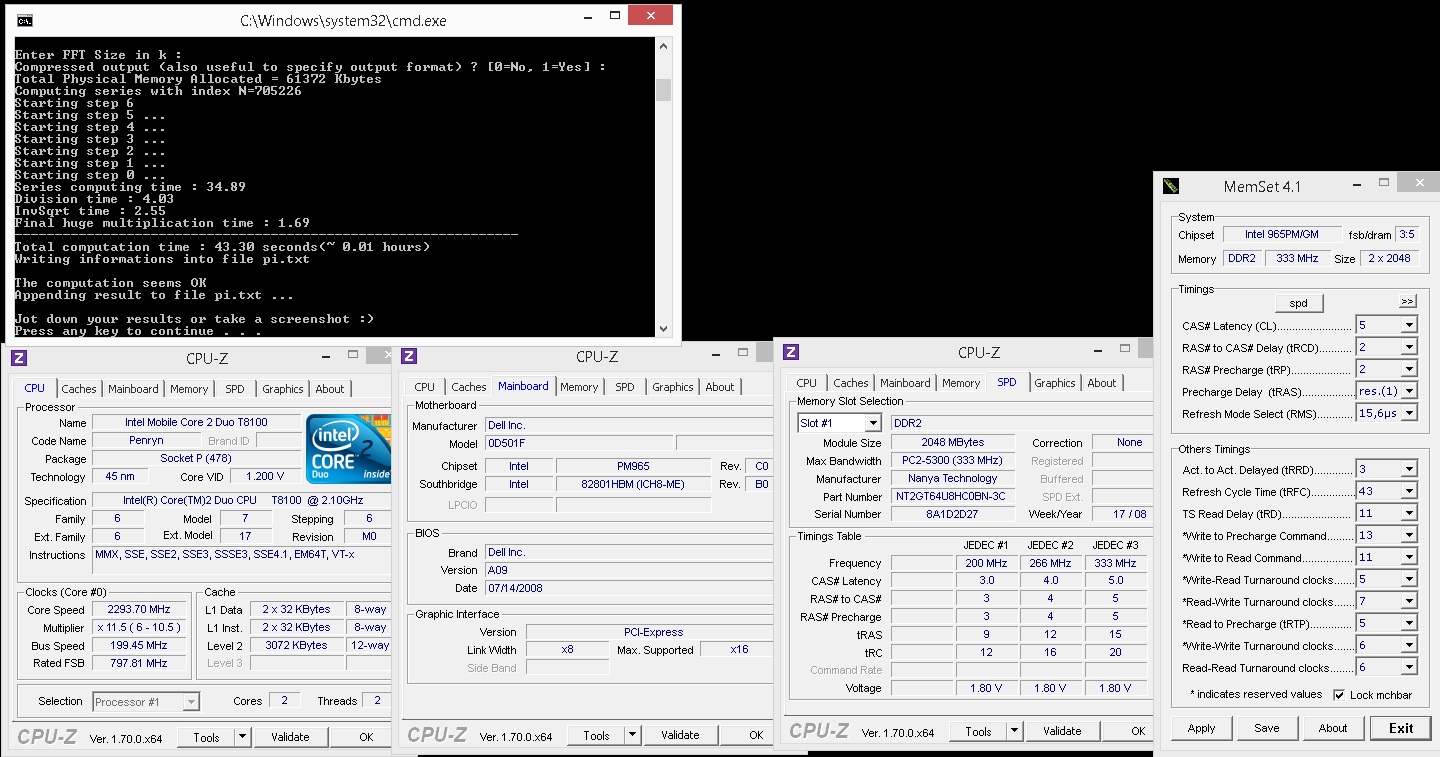Click the Z icon of the Mainboard CPU-Z window
The height and width of the screenshot is (757, 1440).
coord(409,356)
